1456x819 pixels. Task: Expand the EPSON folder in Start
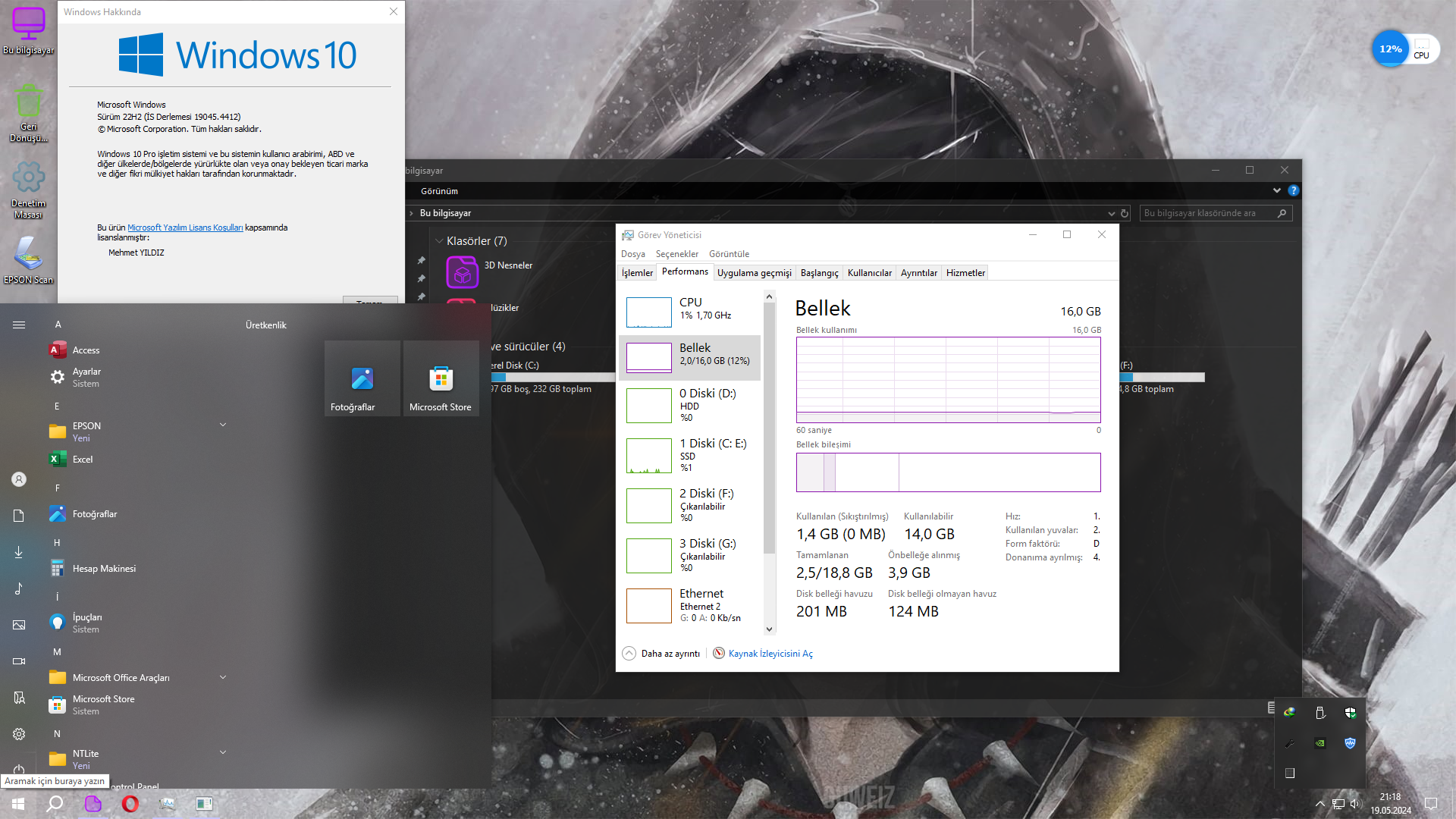click(x=223, y=425)
